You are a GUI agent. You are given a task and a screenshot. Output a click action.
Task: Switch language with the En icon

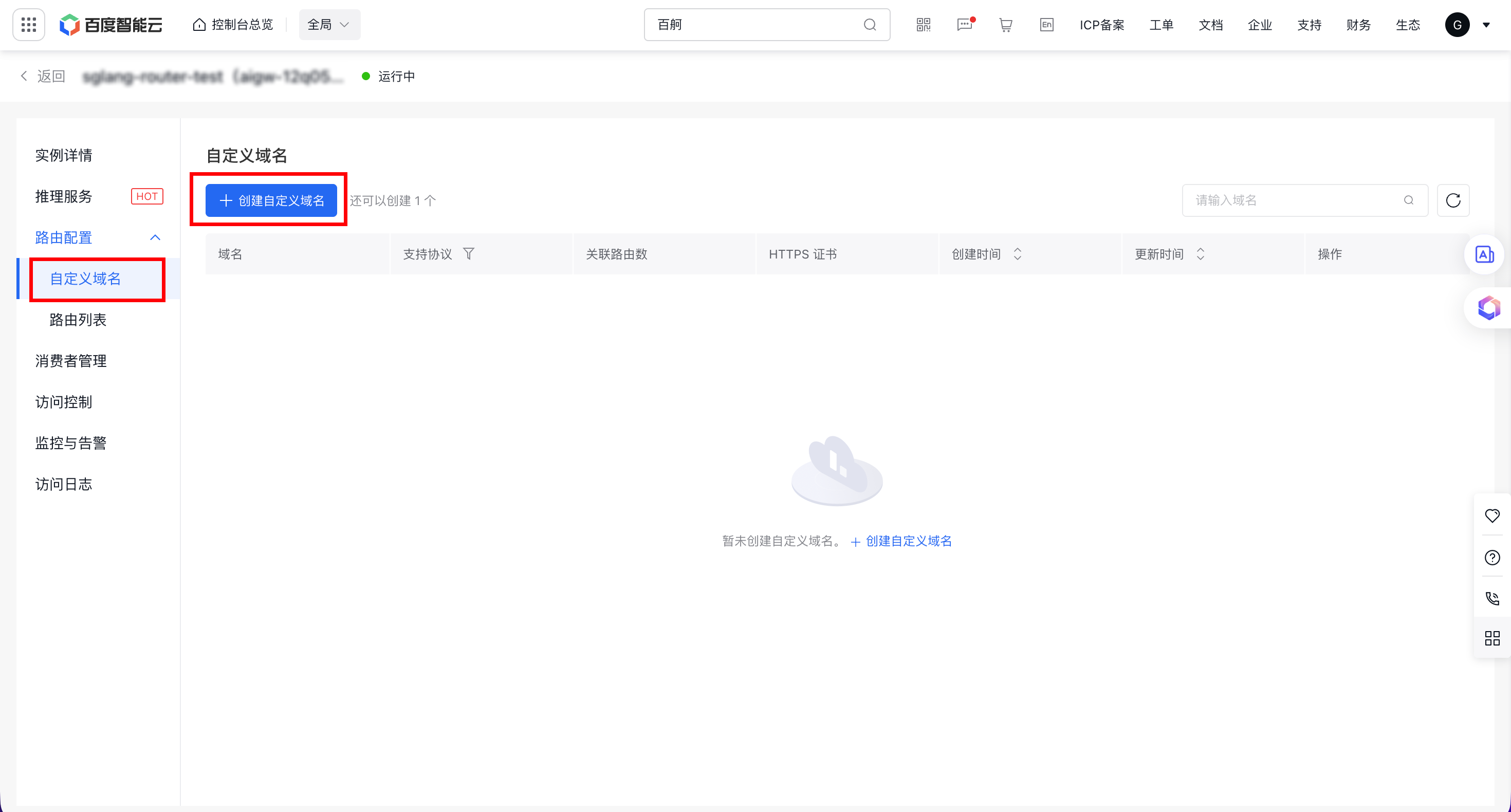tap(1046, 25)
